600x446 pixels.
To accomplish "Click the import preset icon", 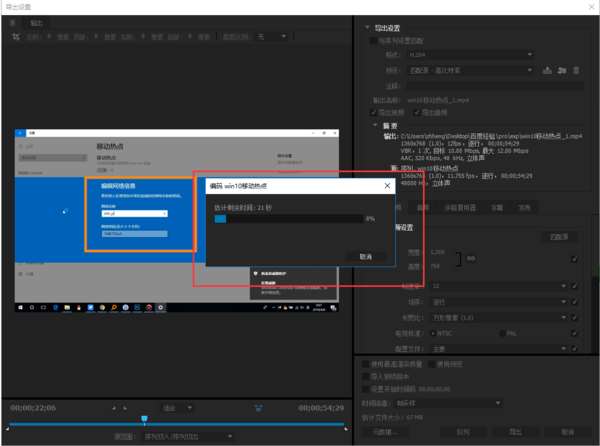I will 562,70.
